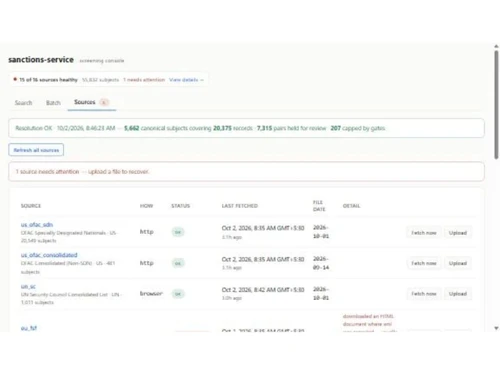Open the us_ofac_sdn source link
The image size is (500, 375).
[x=37, y=225]
